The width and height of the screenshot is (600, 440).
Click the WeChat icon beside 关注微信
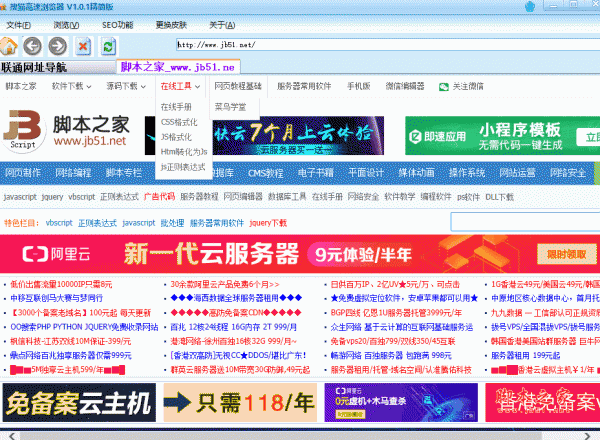click(443, 87)
